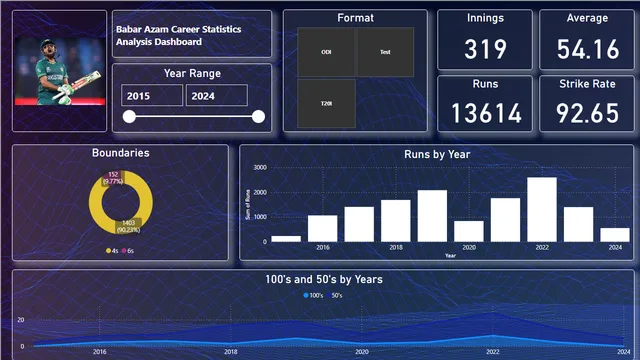The width and height of the screenshot is (640, 360).
Task: Click the 2023 bar in Runs by Year
Action: click(x=578, y=224)
